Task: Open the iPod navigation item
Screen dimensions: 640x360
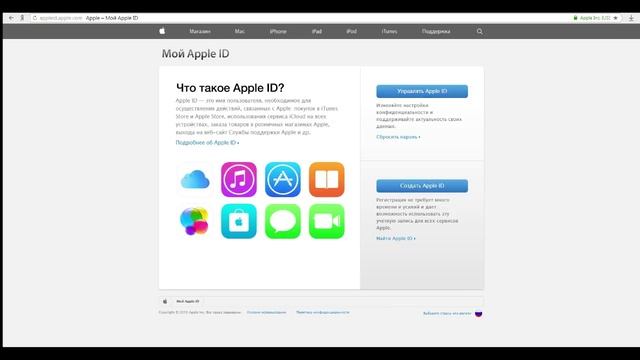Action: pyautogui.click(x=351, y=31)
